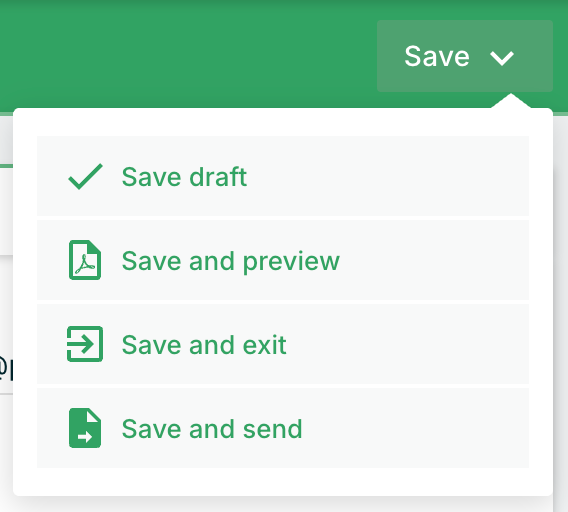Click the white padding below the menu items
The width and height of the screenshot is (568, 512).
(x=283, y=482)
